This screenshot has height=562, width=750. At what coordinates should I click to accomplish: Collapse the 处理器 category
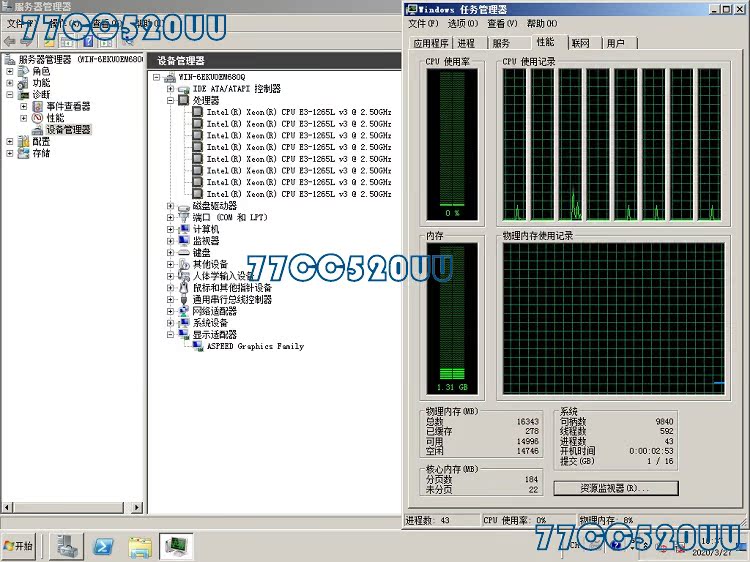click(x=170, y=100)
